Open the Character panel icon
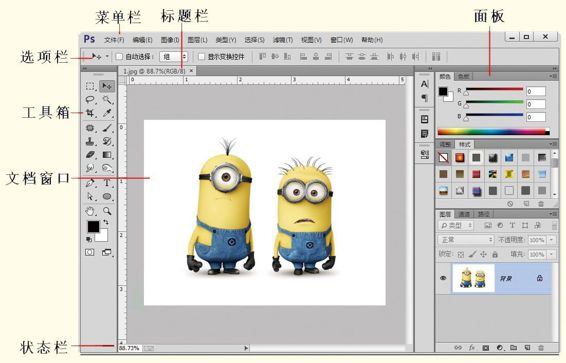This screenshot has height=363, width=566. point(424,84)
